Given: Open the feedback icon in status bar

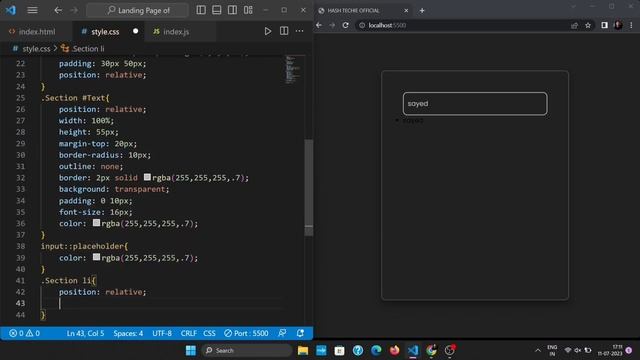Looking at the screenshot, I should pos(282,333).
